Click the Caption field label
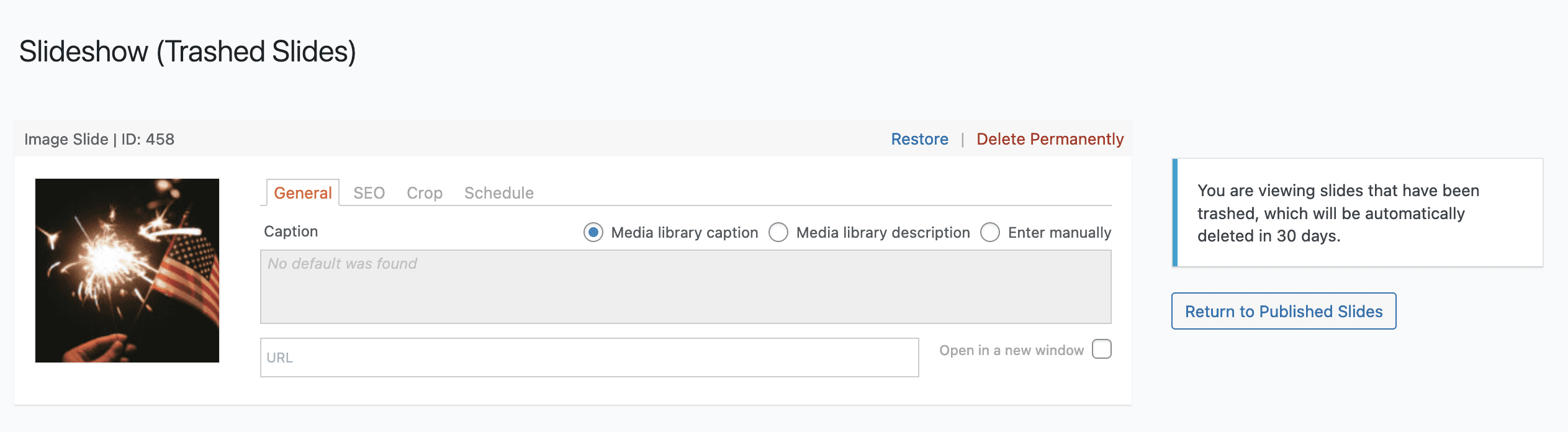Viewport: 1568px width, 432px height. pyautogui.click(x=291, y=232)
